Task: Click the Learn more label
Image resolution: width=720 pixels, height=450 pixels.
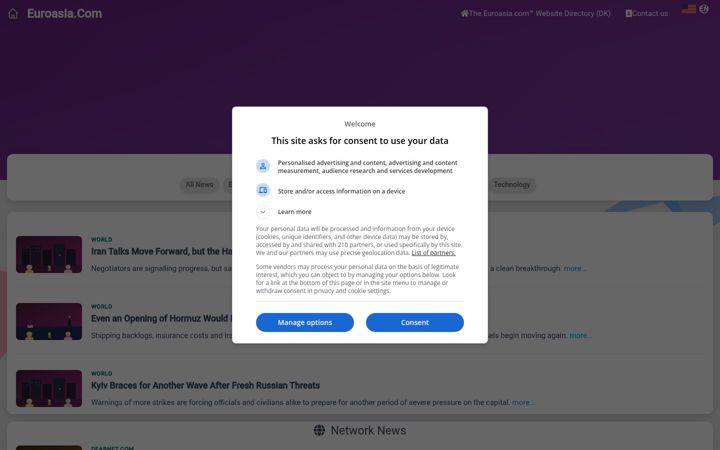Action: (x=294, y=212)
